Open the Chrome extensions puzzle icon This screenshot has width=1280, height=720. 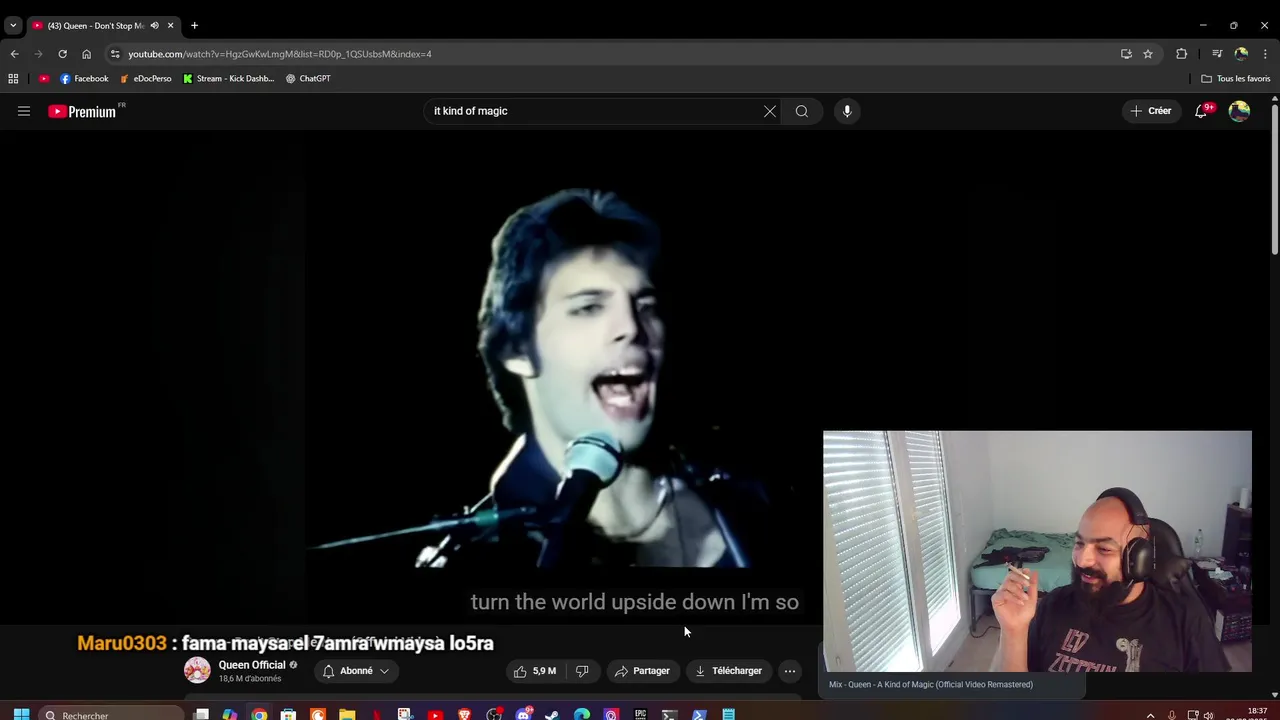click(x=1181, y=54)
